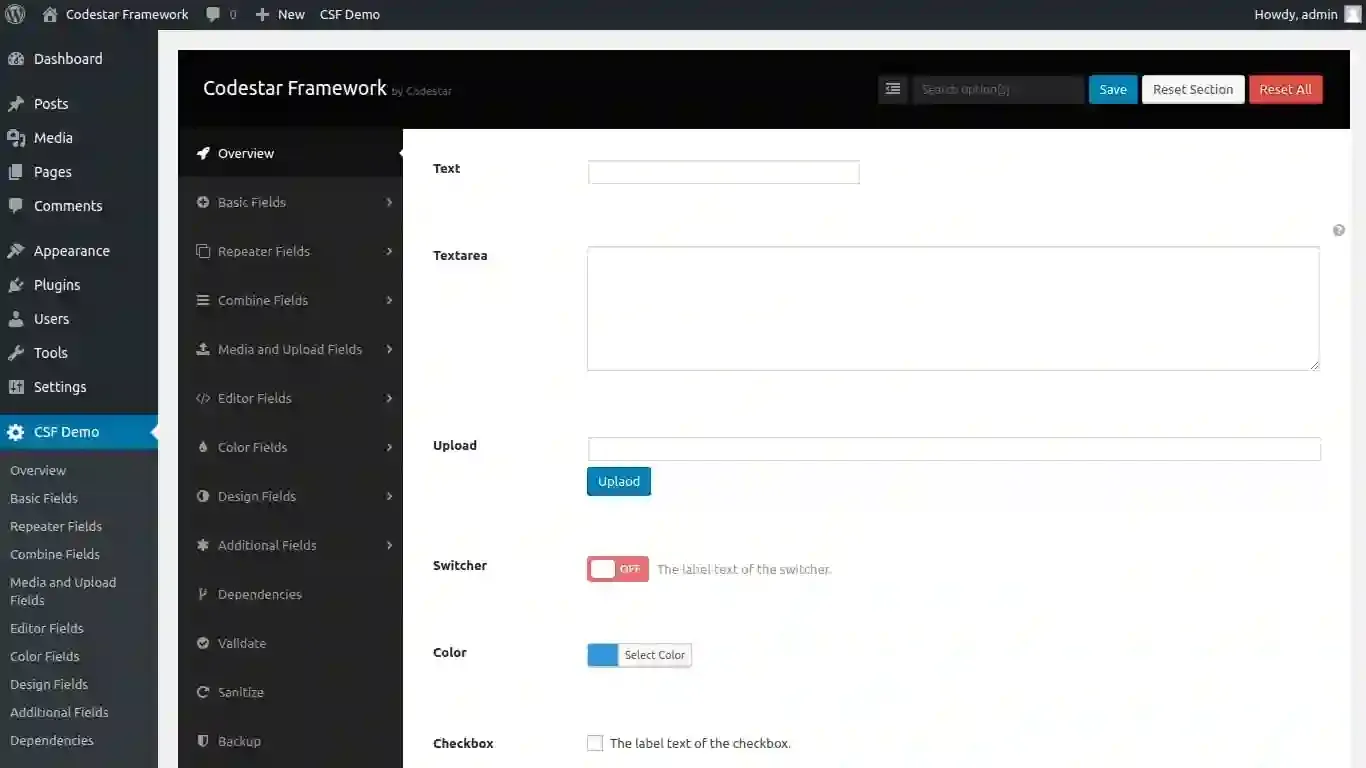Open the admin user avatar
The image size is (1366, 768).
coord(1352,14)
